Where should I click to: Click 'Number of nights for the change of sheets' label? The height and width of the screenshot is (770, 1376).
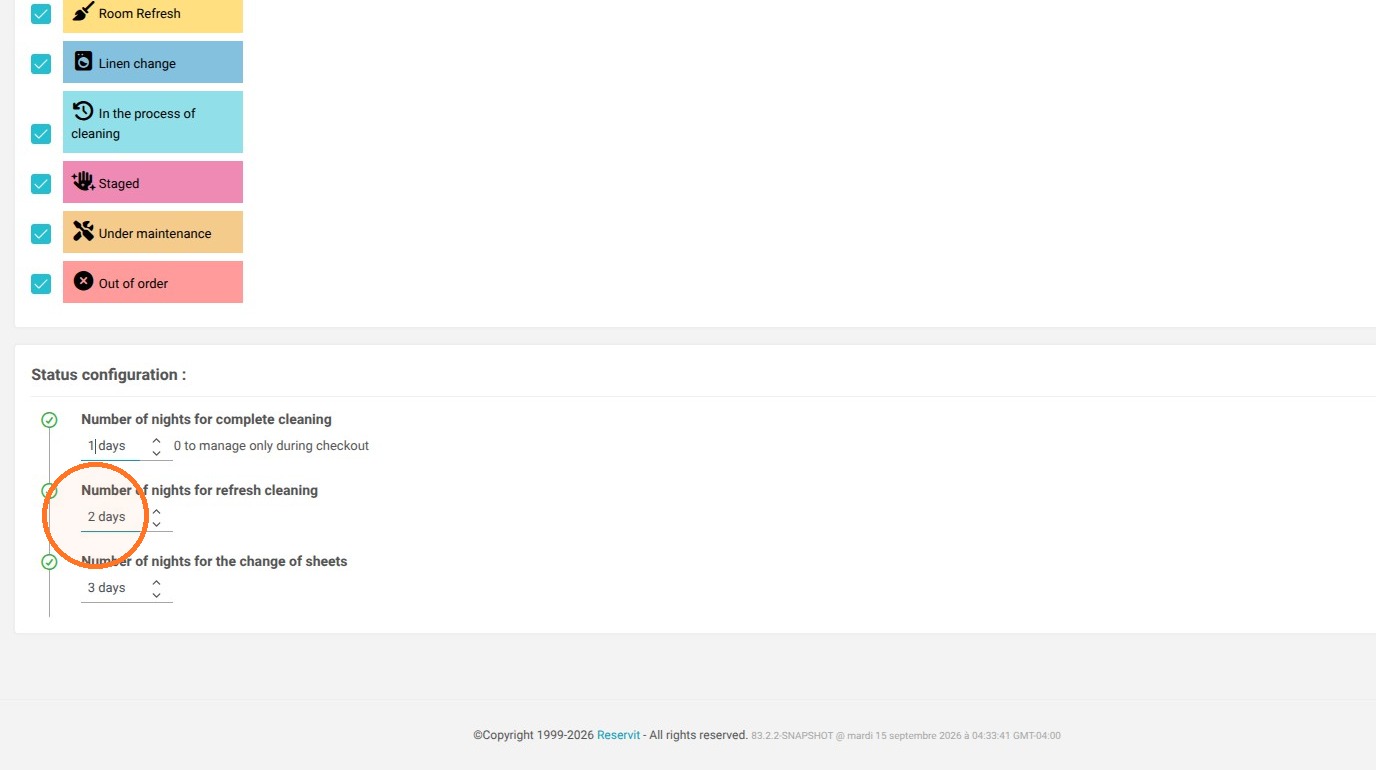pyautogui.click(x=214, y=562)
